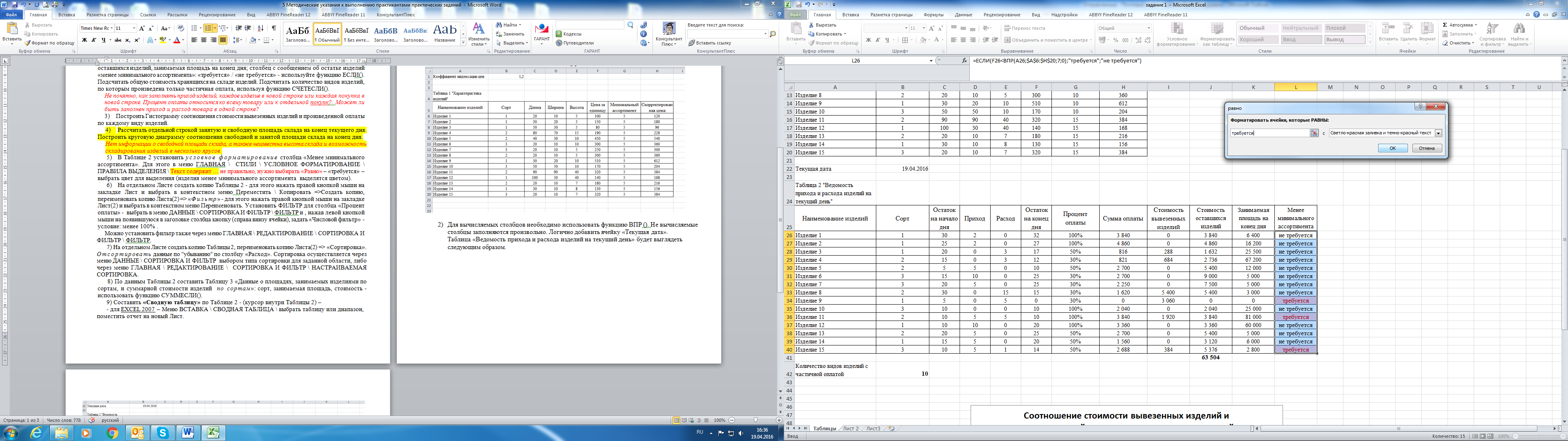Viewport: 1568px width, 441px height.
Task: Switch Word to print layout view in status bar
Action: (677, 420)
